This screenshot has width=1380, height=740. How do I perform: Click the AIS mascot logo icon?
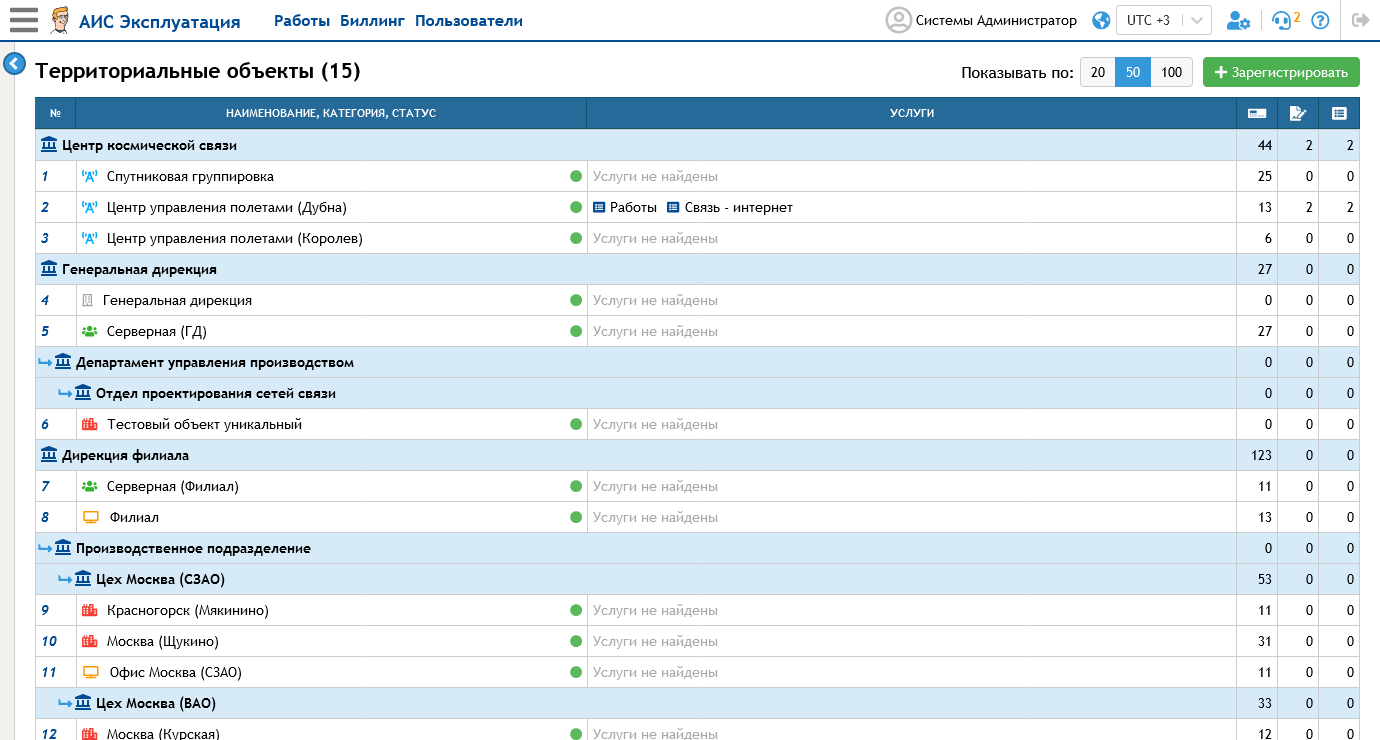(x=61, y=20)
